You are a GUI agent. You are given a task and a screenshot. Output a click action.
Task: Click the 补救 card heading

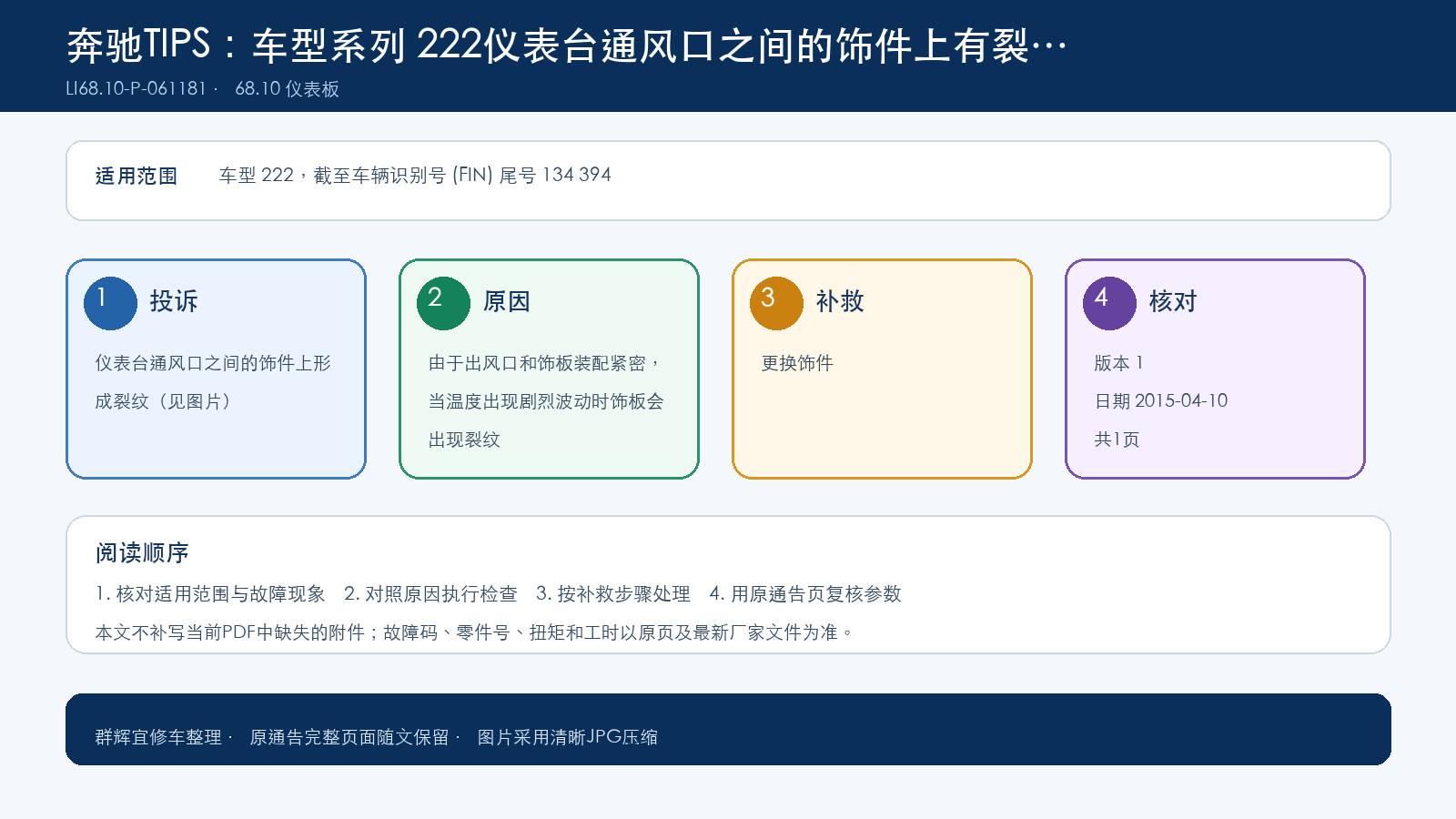[840, 301]
